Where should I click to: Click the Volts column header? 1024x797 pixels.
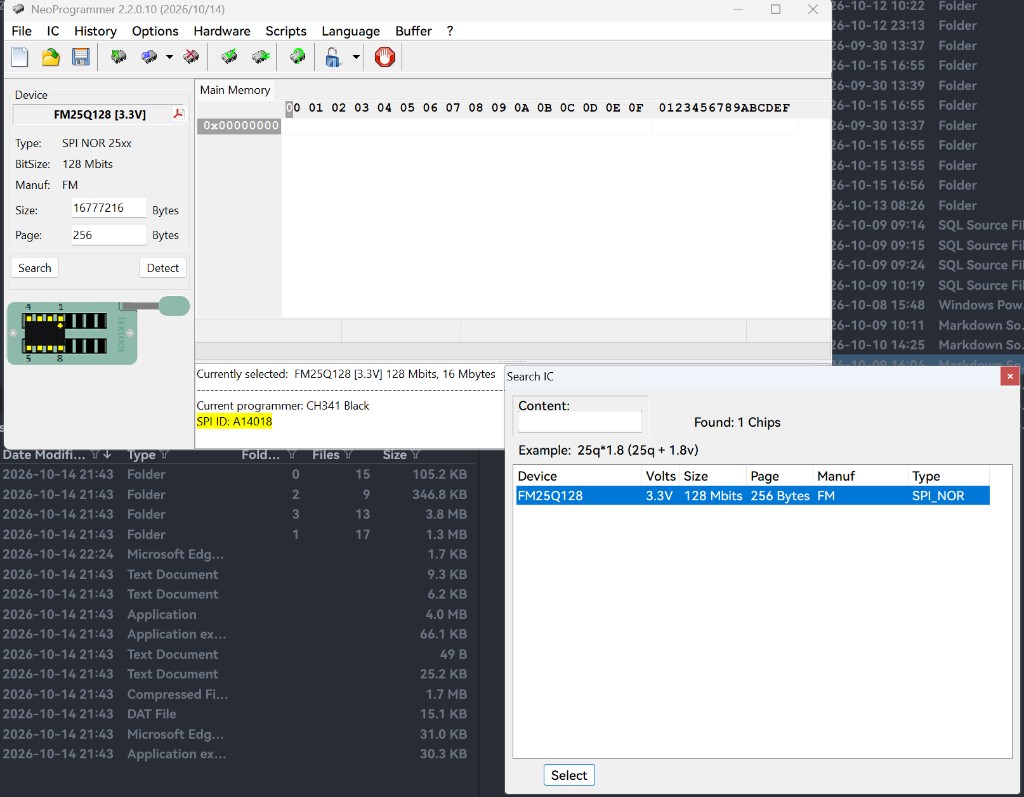(661, 476)
